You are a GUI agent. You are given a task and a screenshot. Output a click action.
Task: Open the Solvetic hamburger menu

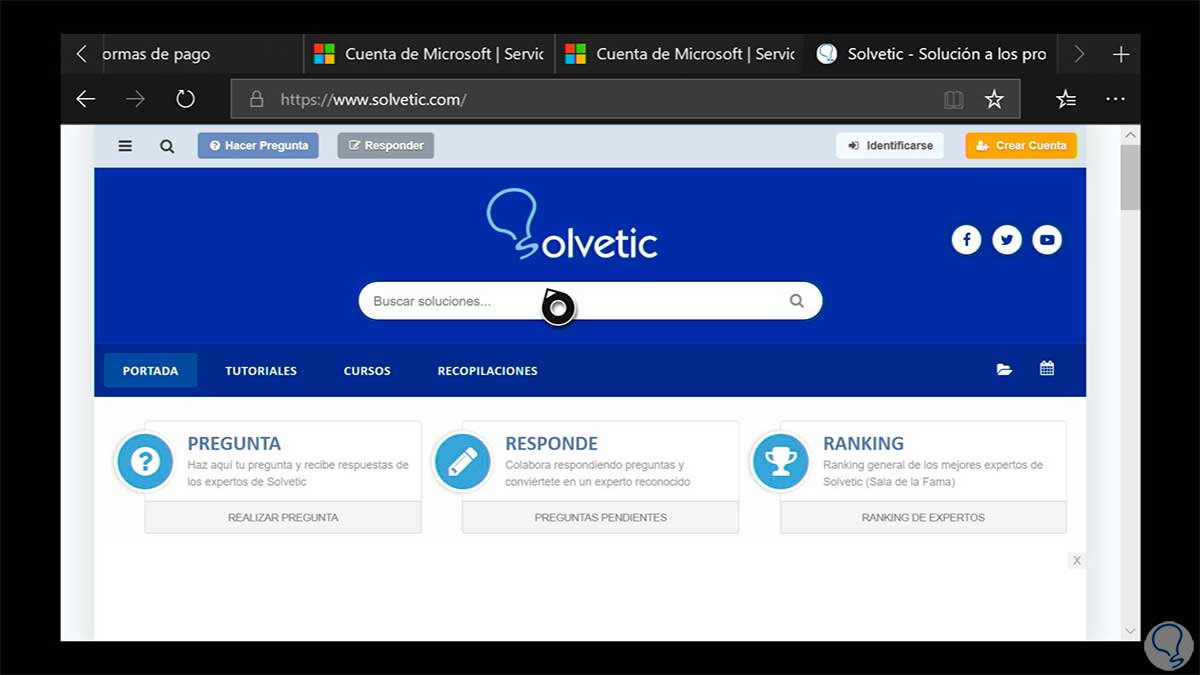point(125,146)
